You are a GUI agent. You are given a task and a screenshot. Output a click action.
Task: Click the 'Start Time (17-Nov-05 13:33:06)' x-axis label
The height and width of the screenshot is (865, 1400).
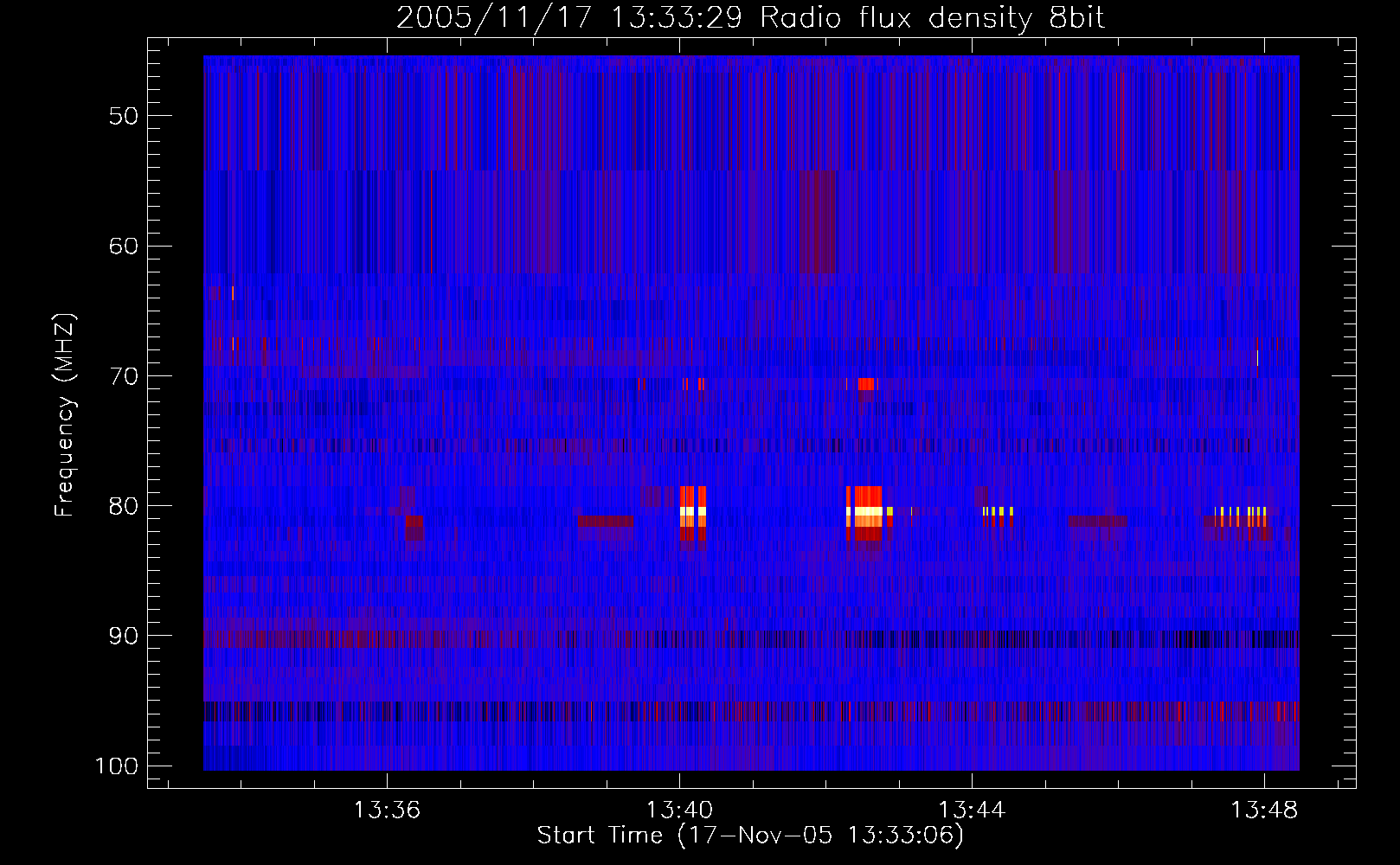tap(750, 836)
